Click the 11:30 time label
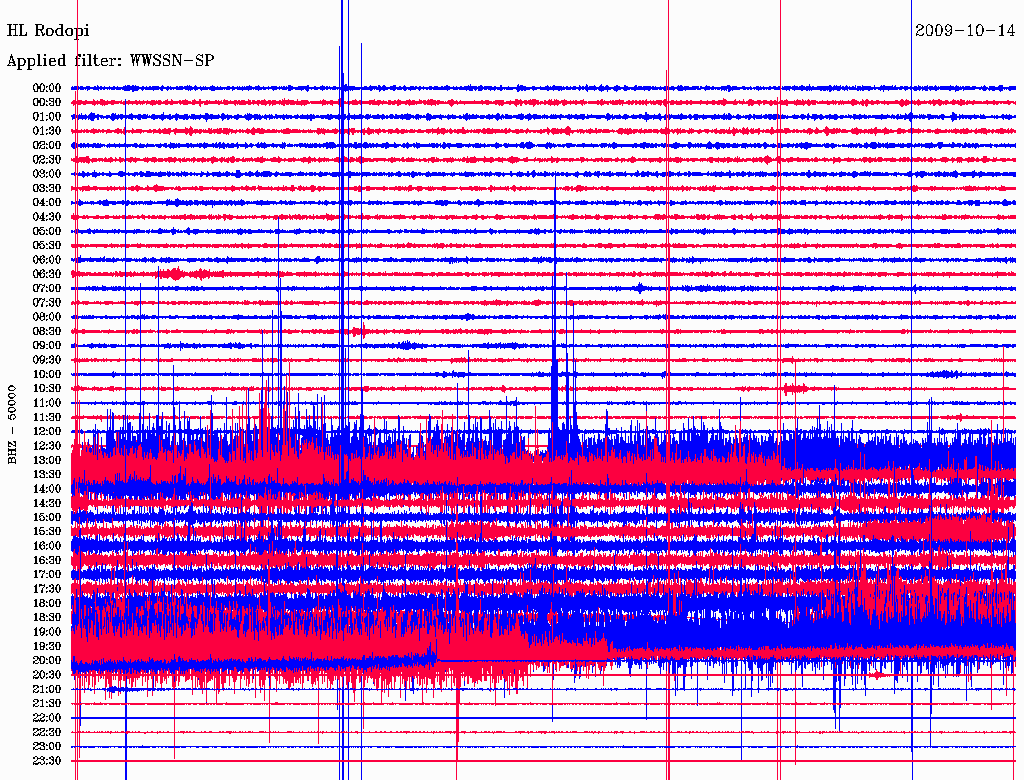The width and height of the screenshot is (1024, 780). coord(47,417)
